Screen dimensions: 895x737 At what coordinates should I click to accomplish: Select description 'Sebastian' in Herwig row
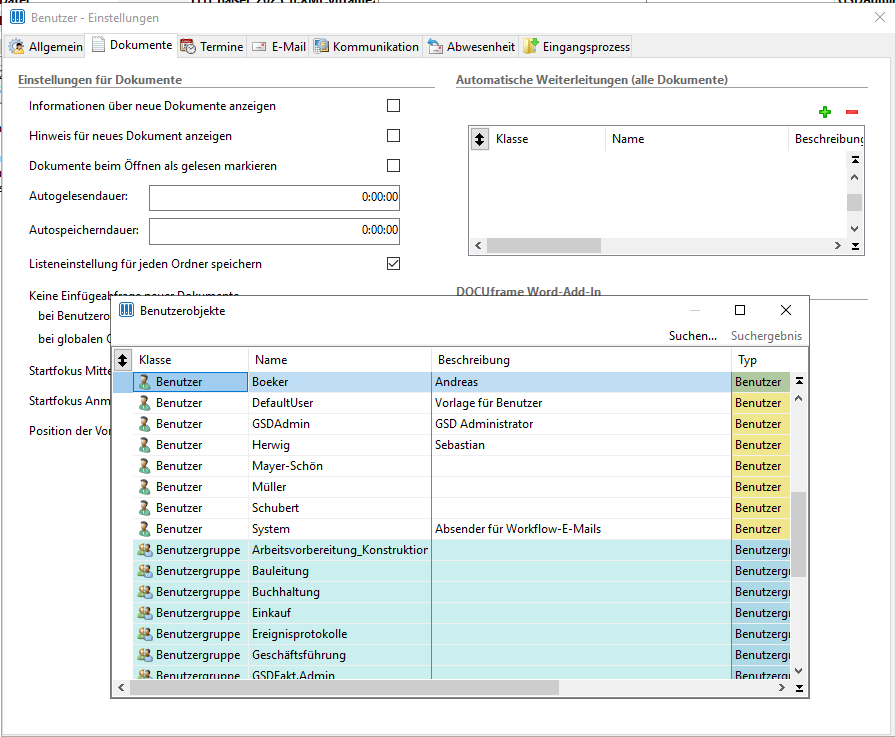coord(581,445)
